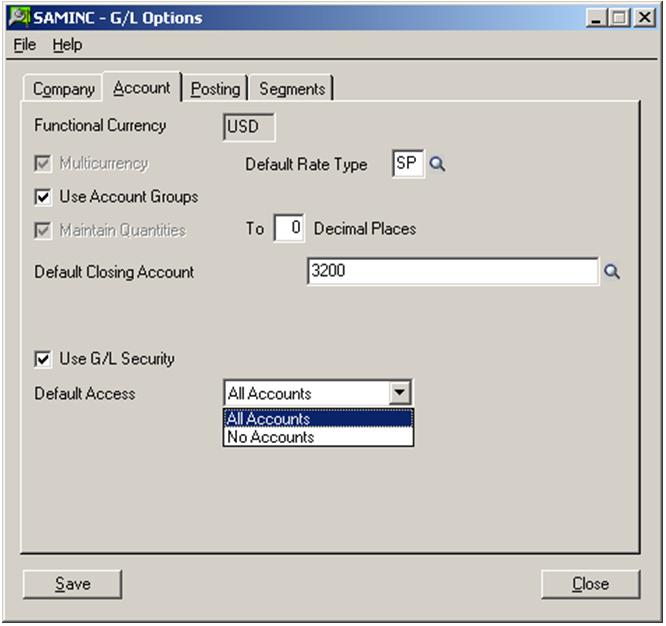The image size is (666, 626).
Task: Click the Functional Currency label
Action: click(100, 125)
